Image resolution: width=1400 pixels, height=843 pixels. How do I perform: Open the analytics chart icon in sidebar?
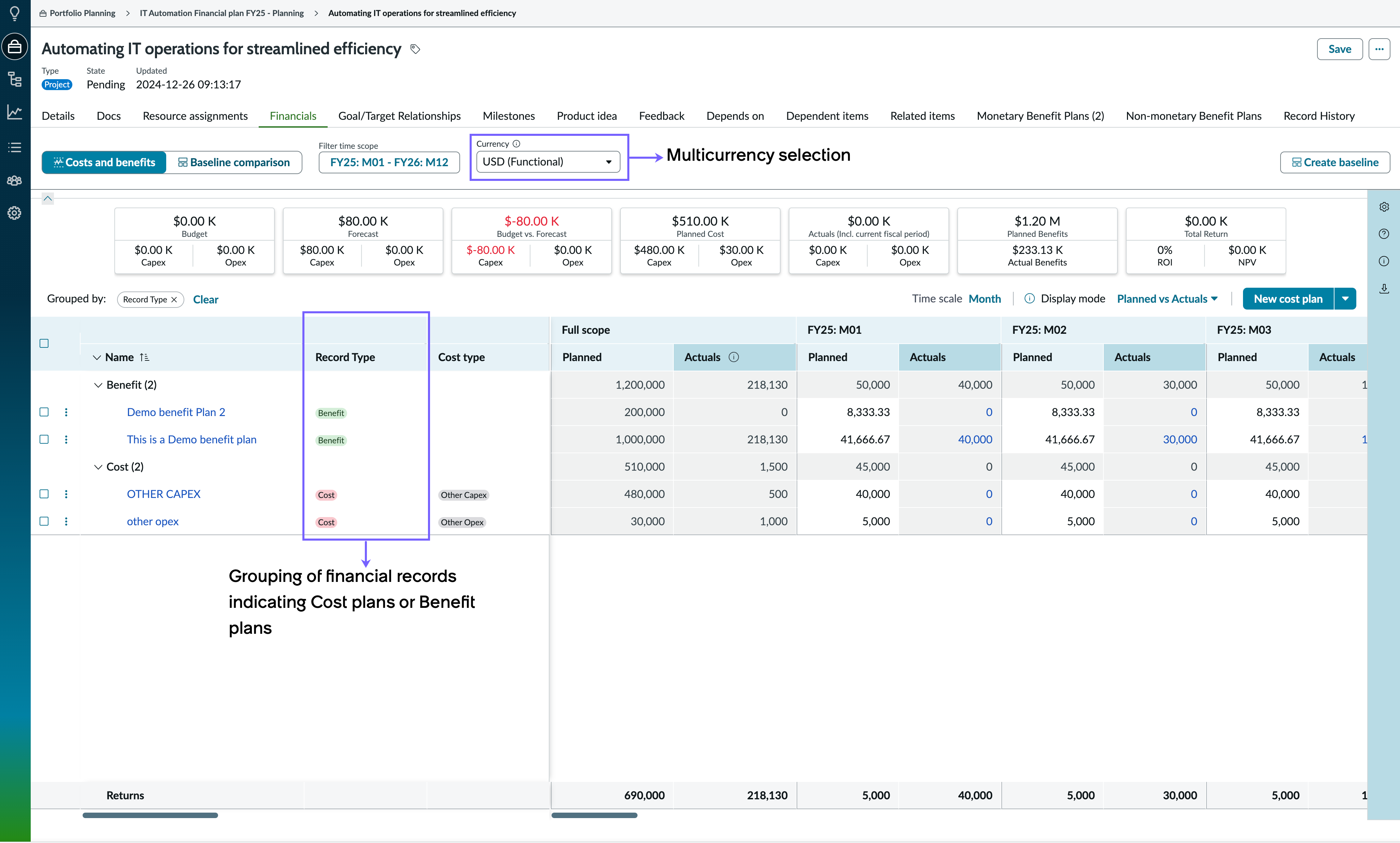[15, 112]
